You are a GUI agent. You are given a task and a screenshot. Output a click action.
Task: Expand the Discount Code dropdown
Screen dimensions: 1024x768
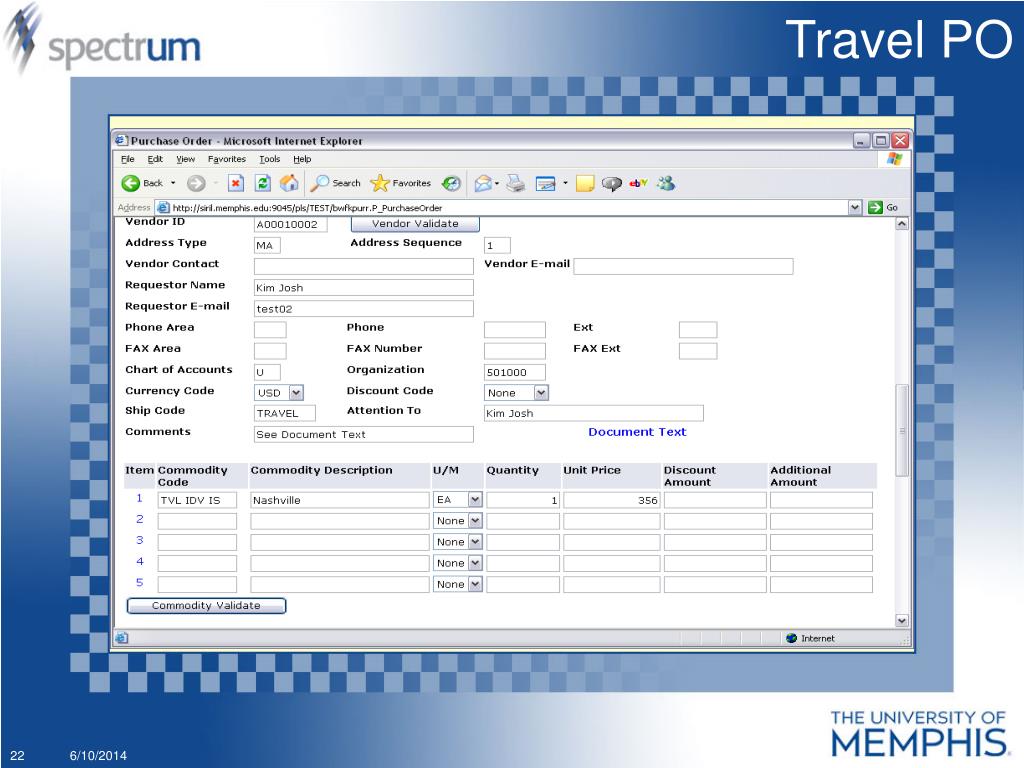pyautogui.click(x=541, y=392)
